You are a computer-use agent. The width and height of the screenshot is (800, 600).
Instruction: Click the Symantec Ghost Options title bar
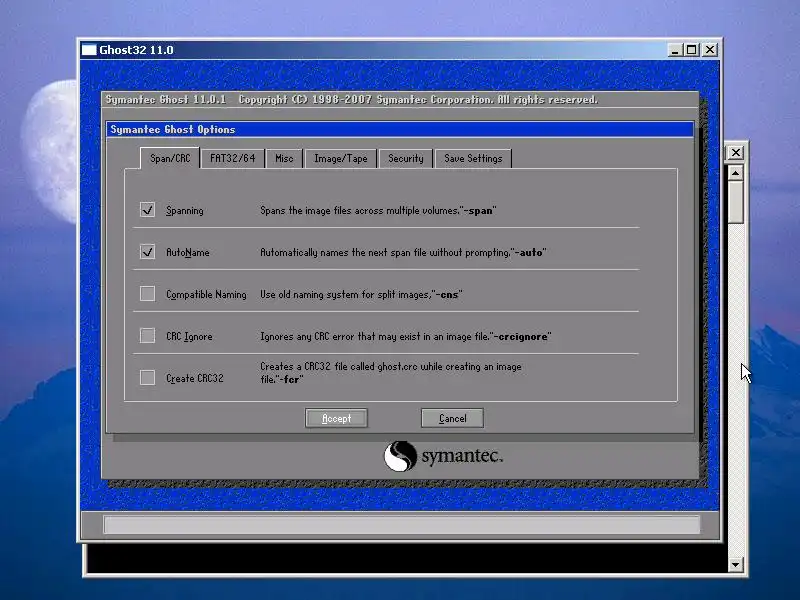click(x=400, y=130)
